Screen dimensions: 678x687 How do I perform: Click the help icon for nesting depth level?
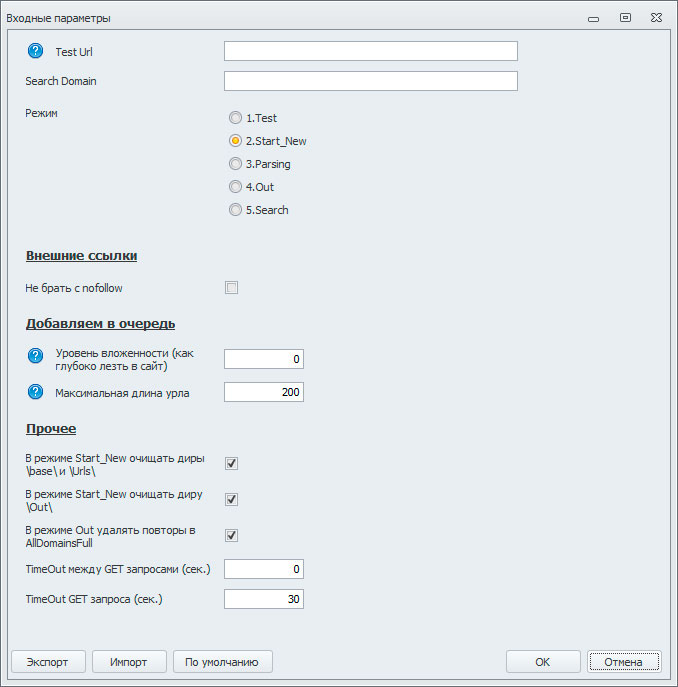click(35, 357)
